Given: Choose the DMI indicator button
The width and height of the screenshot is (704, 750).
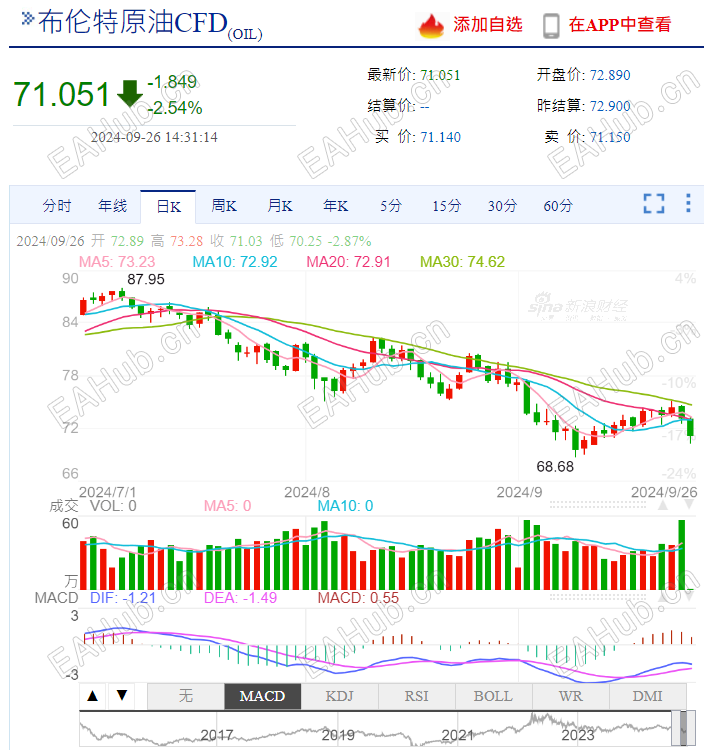Looking at the screenshot, I should pos(648,696).
